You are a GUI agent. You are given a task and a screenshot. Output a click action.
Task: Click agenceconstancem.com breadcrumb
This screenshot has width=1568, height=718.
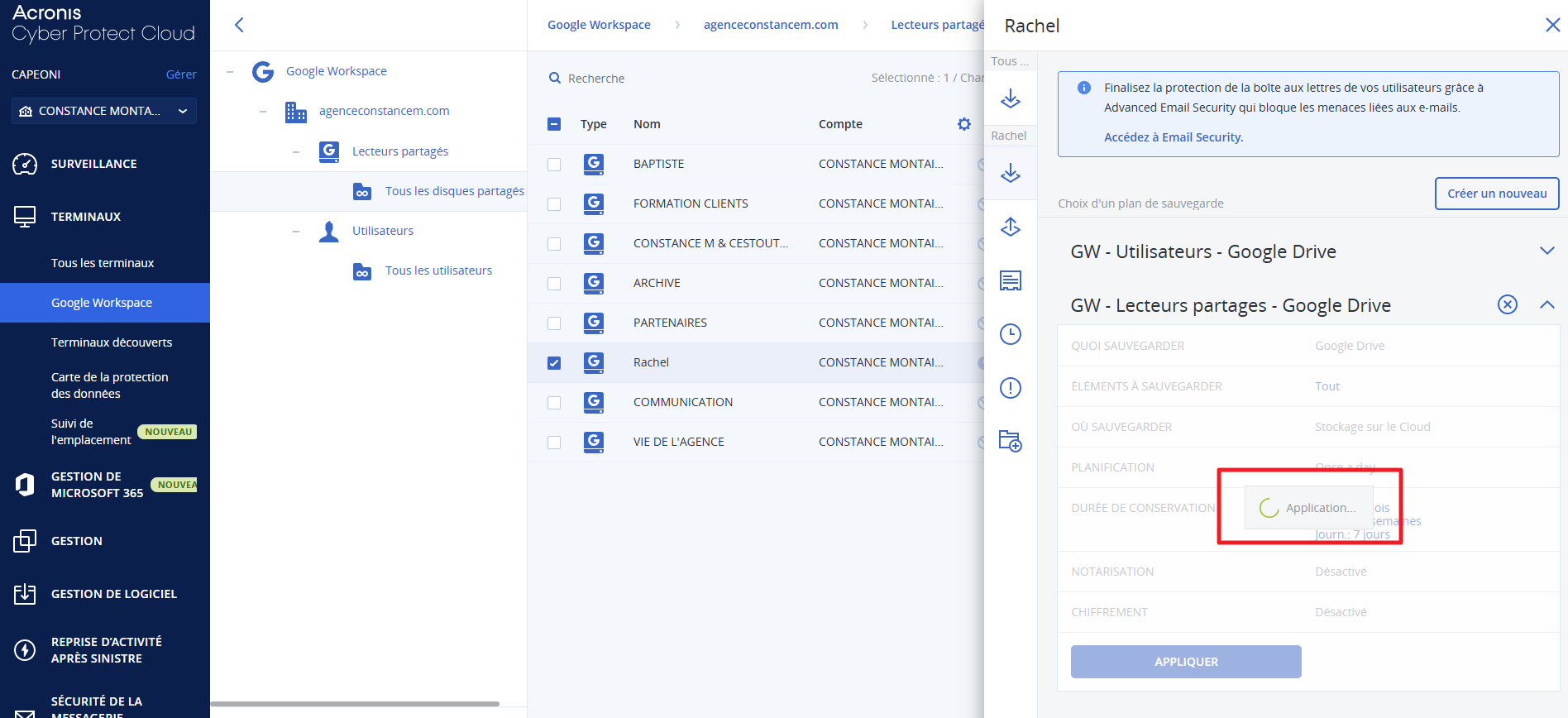[x=771, y=25]
